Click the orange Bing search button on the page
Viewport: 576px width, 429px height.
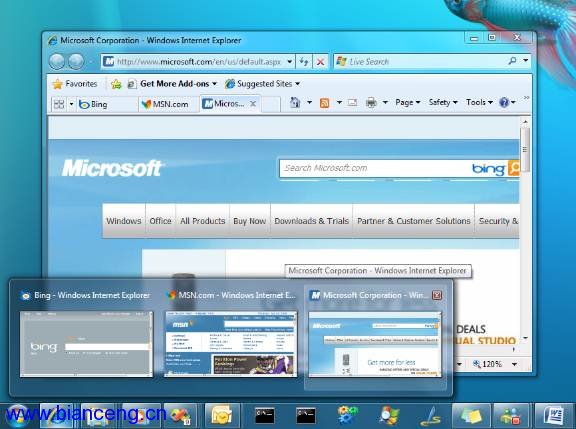click(514, 168)
